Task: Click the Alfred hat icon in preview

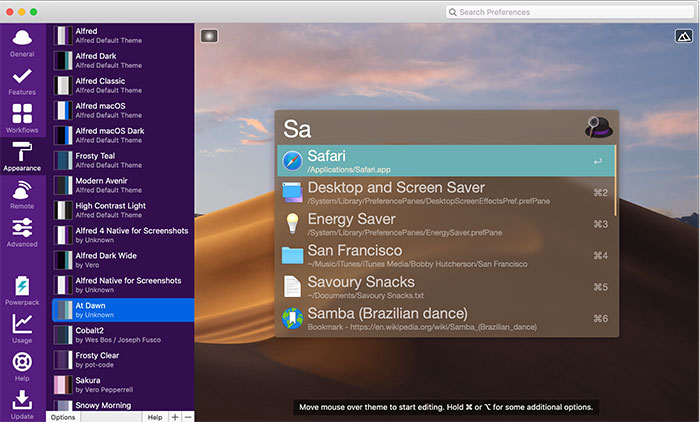Action: coord(597,128)
